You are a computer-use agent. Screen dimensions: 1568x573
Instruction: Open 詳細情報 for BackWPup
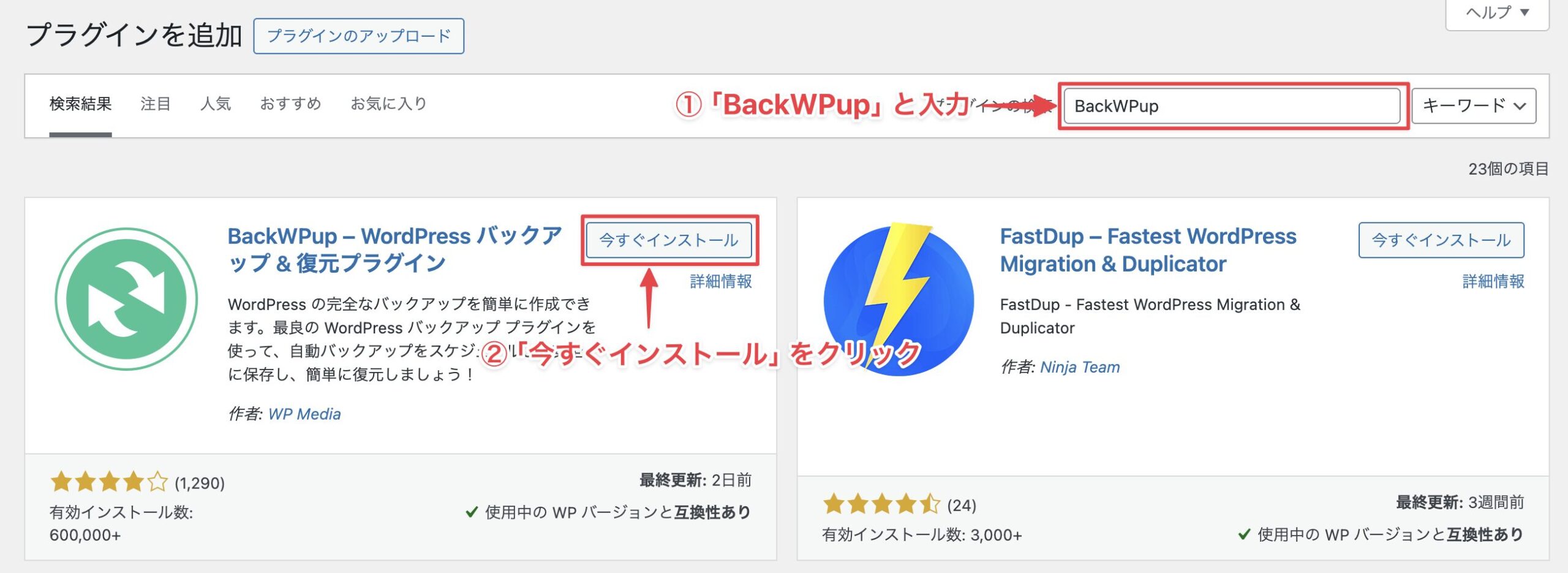click(x=721, y=281)
